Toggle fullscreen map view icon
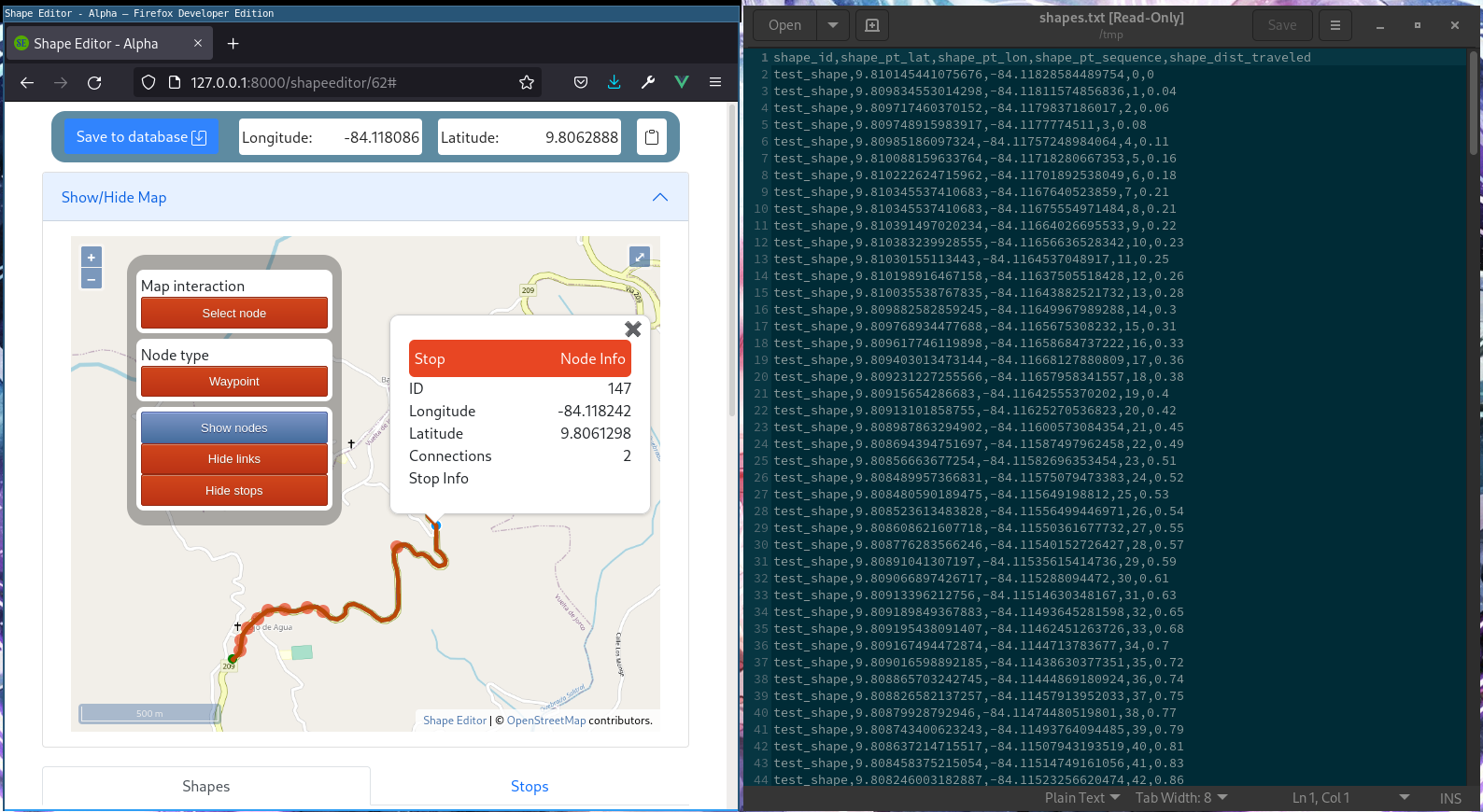Image resolution: width=1483 pixels, height=812 pixels. pos(640,257)
